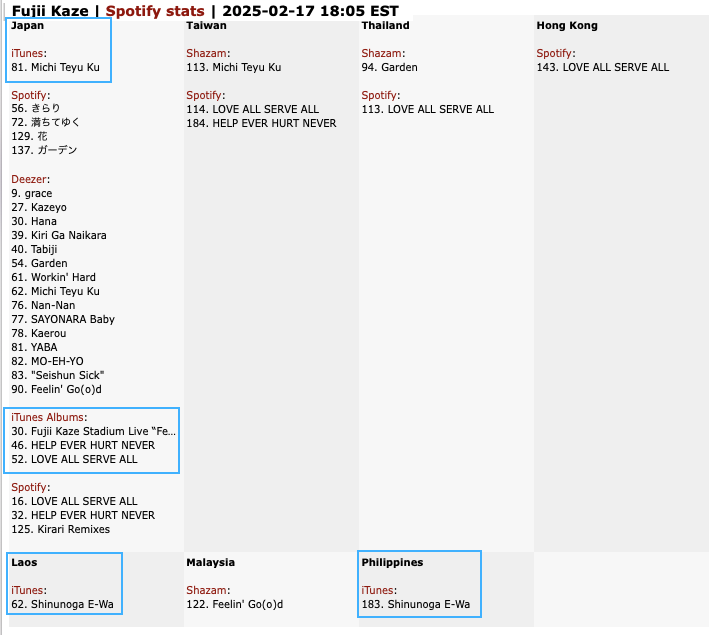Click the "Philippines" country heading

392,562
